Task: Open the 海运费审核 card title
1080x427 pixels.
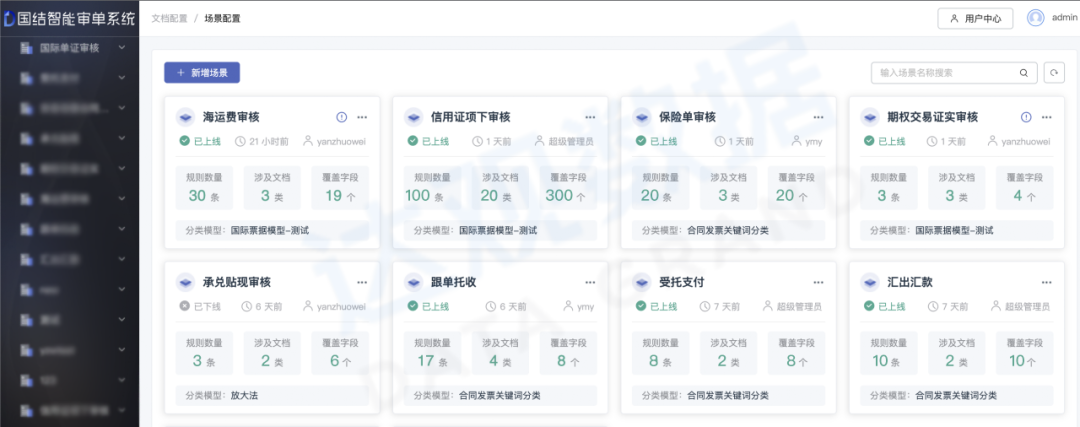Action: pos(231,117)
